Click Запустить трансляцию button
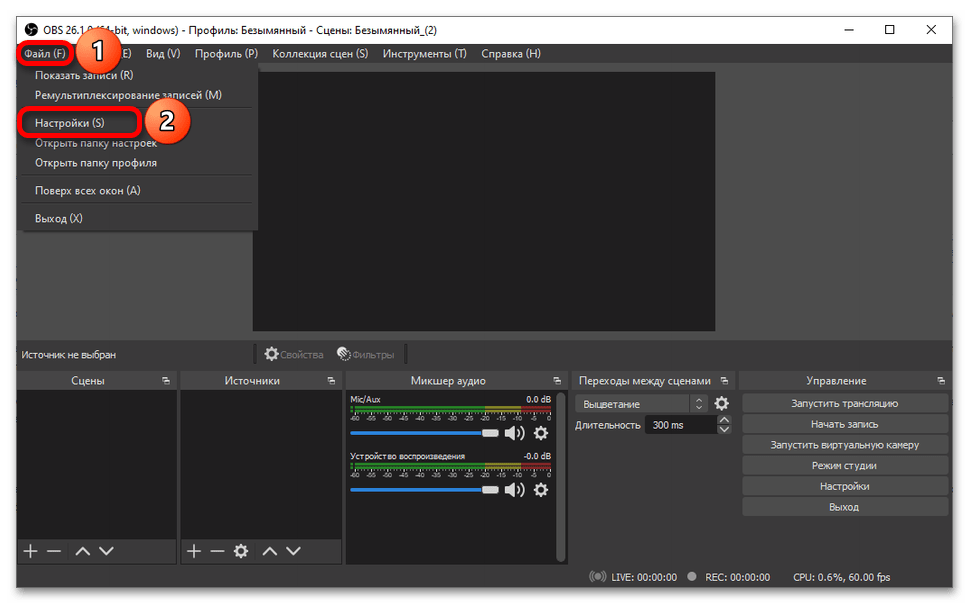Screen dimensions: 969x604 tap(845, 403)
